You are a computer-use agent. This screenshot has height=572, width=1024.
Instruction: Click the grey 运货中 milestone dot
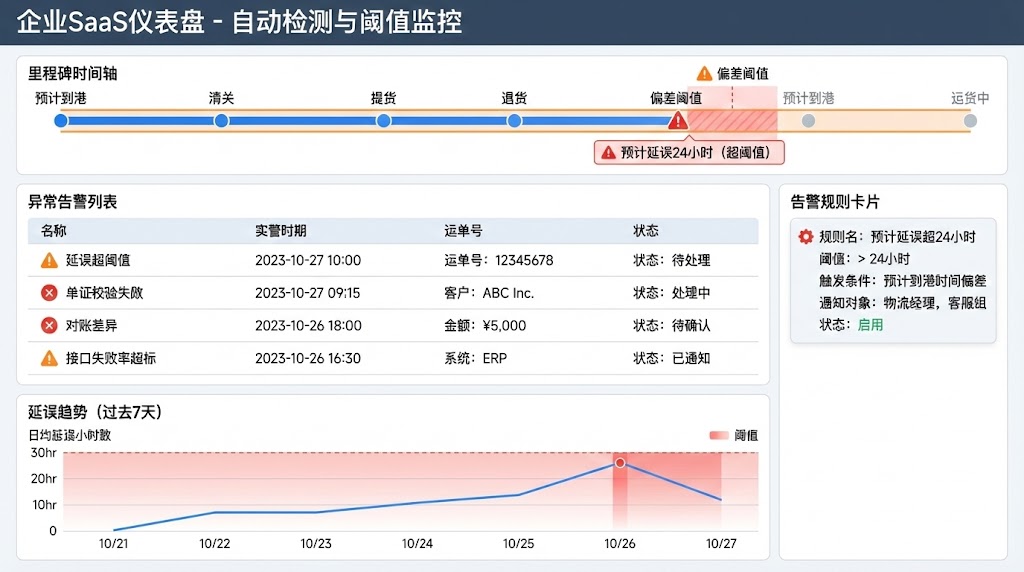pos(969,121)
